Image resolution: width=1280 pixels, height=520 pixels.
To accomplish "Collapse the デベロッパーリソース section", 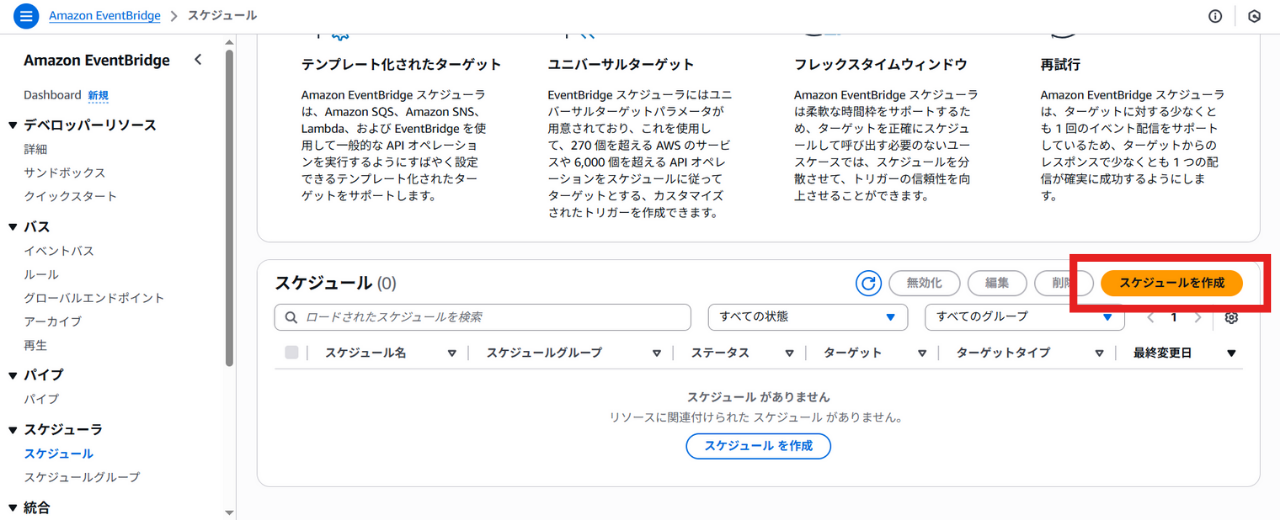I will click(x=14, y=125).
